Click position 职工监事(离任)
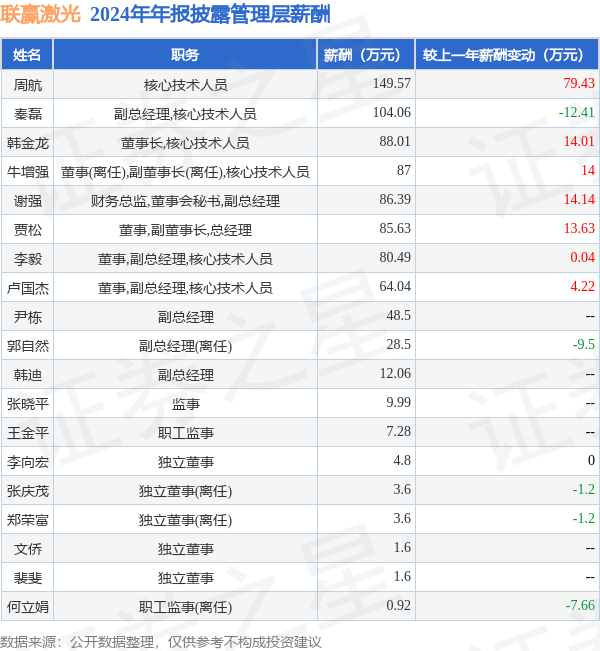600x651 pixels. click(185, 607)
